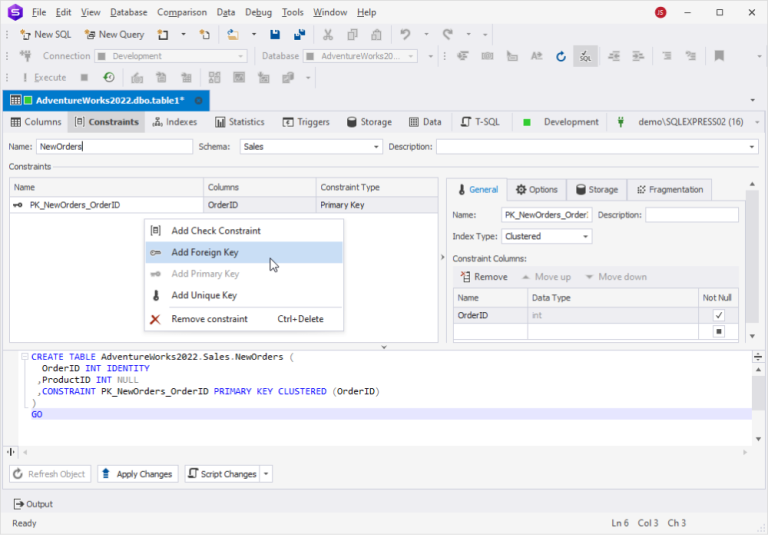
Task: Click the New Query toolbar button
Action: point(114,34)
